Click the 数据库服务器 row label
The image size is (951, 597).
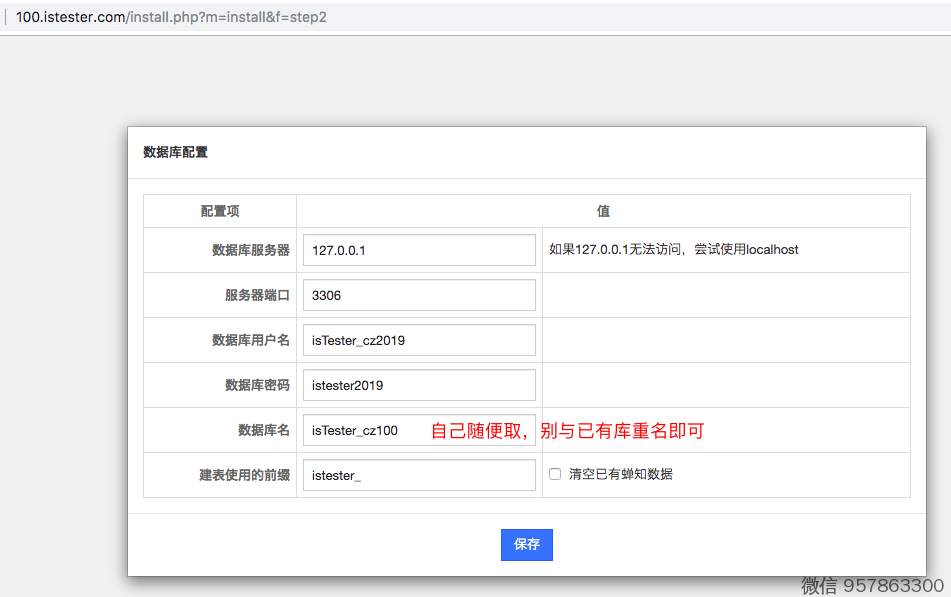click(250, 250)
